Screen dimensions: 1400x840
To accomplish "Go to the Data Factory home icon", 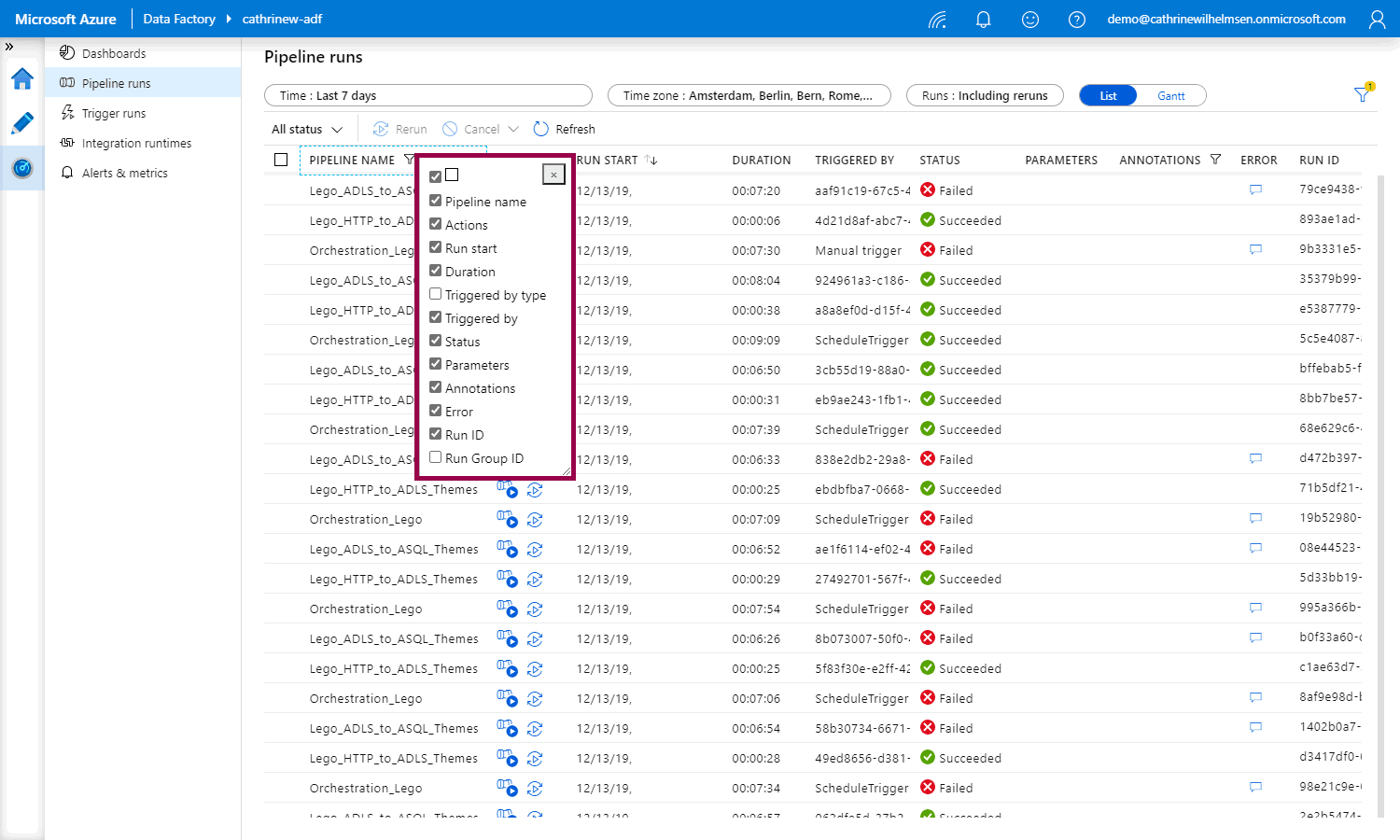I will [x=22, y=79].
